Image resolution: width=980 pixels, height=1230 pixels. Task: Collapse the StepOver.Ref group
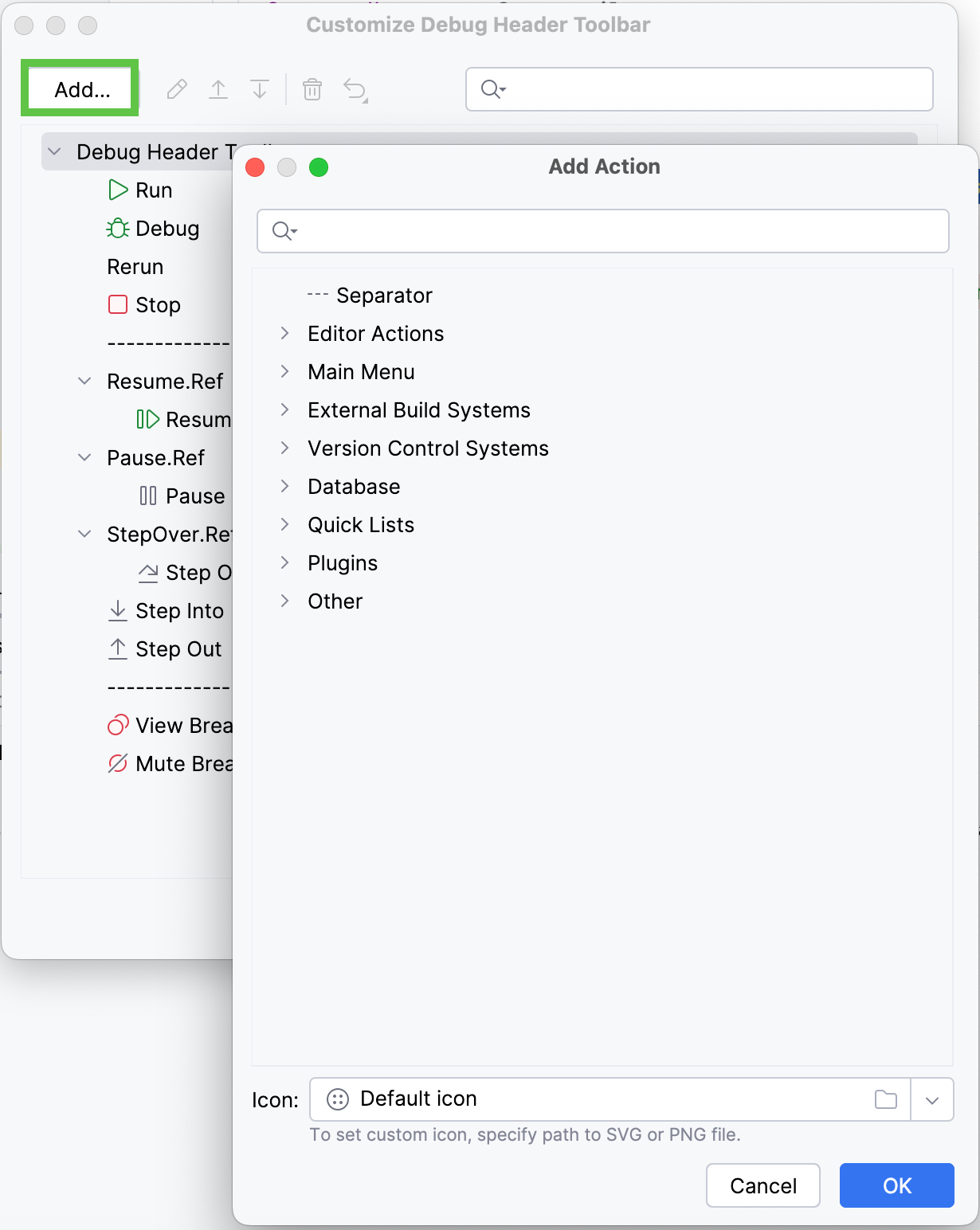pos(85,534)
